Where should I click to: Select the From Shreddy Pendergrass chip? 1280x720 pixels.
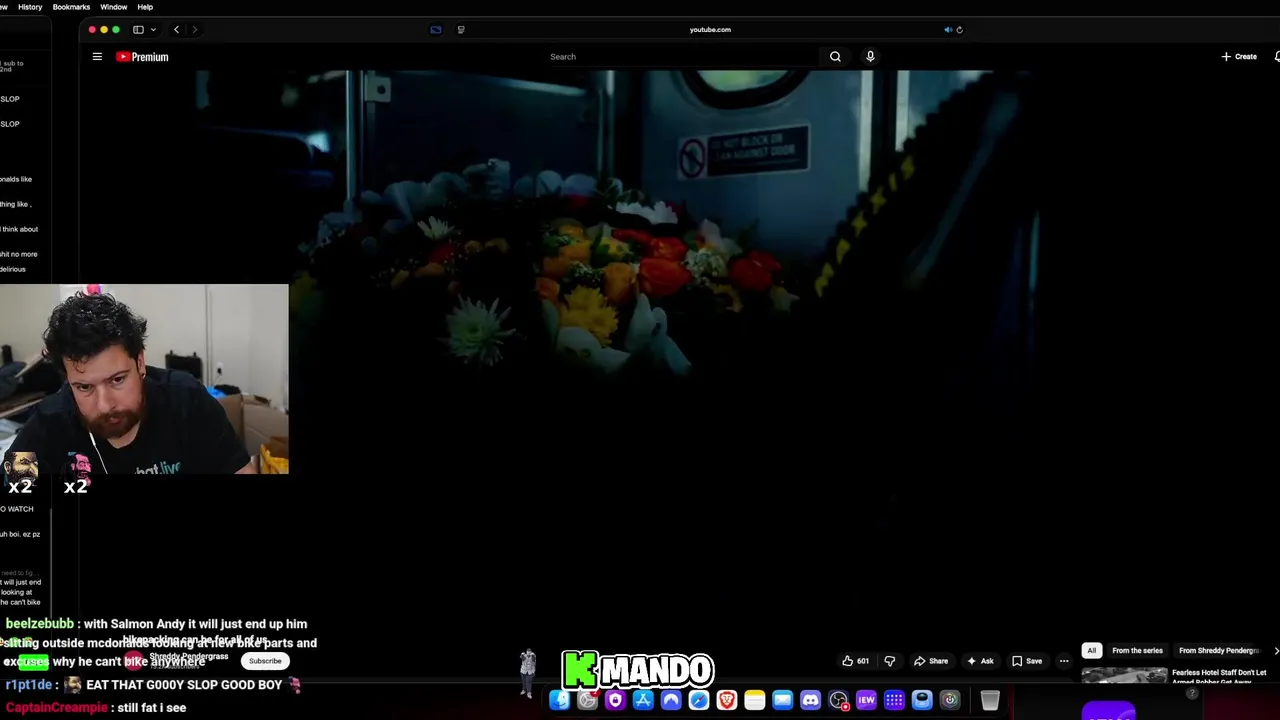(1217, 651)
